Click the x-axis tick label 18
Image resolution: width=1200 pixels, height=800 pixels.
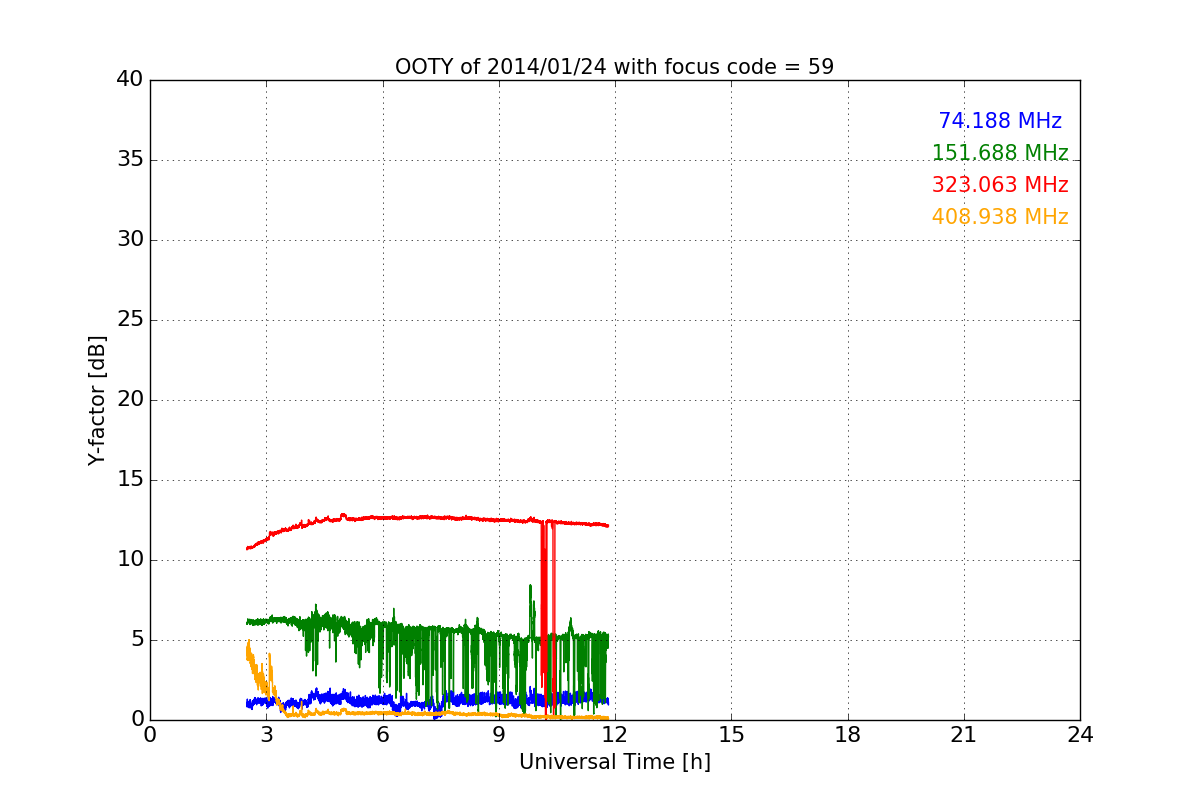[848, 735]
